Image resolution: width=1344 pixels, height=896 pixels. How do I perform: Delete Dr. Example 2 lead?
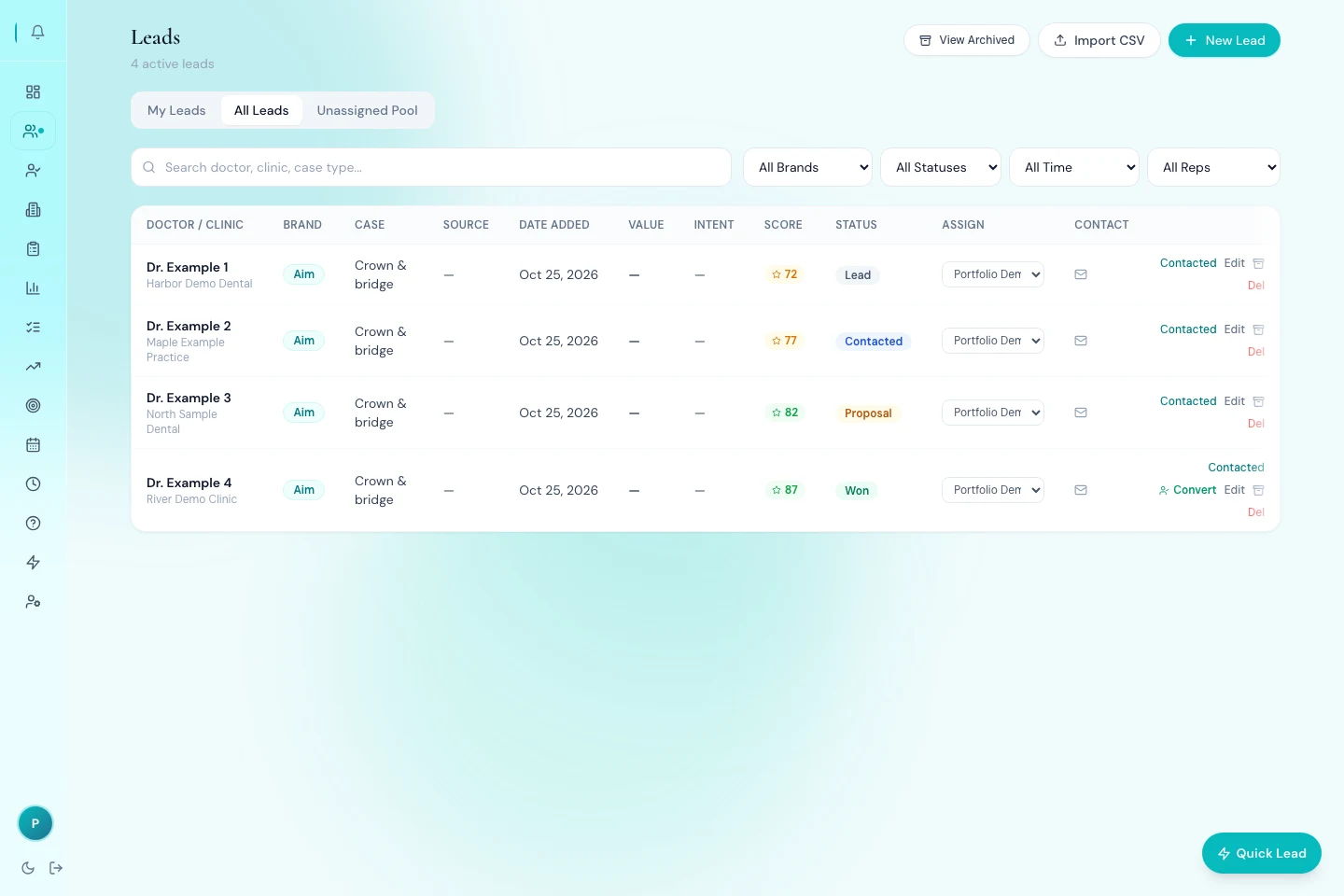click(x=1256, y=352)
